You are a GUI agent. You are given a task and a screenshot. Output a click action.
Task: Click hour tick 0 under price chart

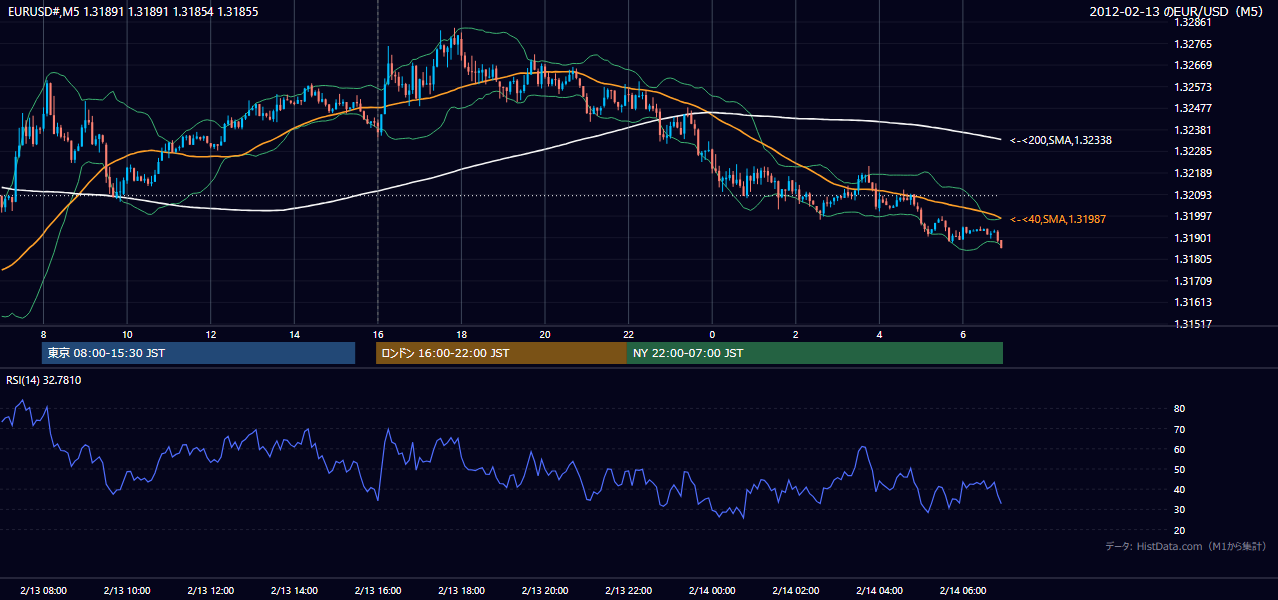pyautogui.click(x=712, y=334)
